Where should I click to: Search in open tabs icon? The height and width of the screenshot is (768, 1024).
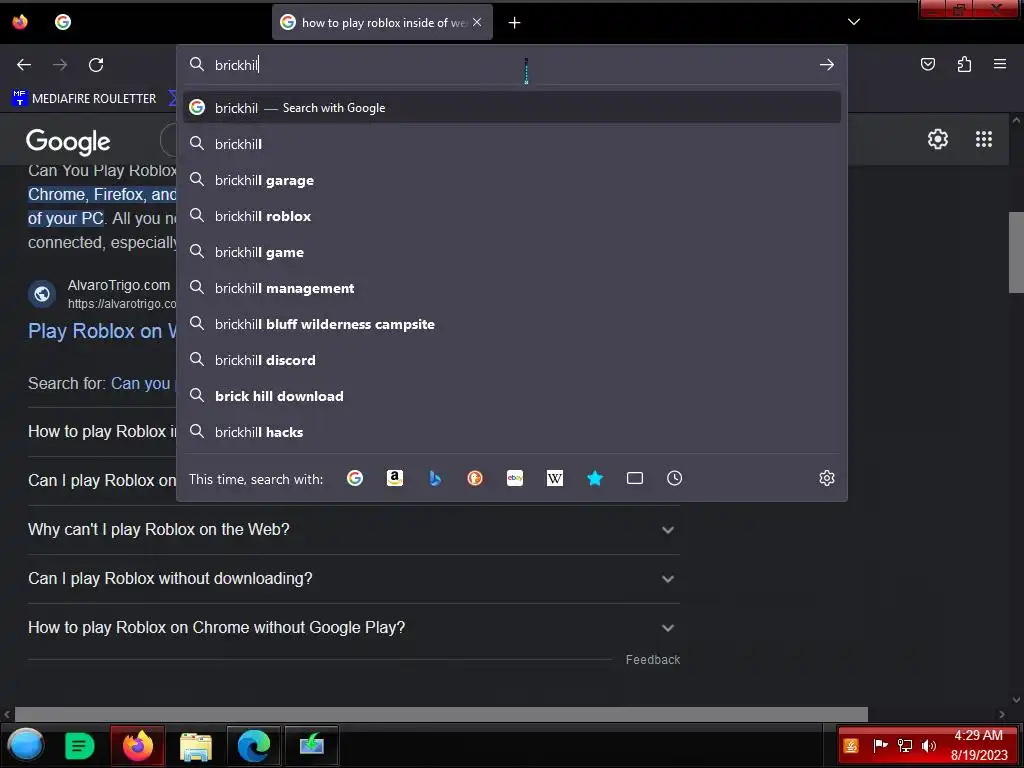pos(635,479)
